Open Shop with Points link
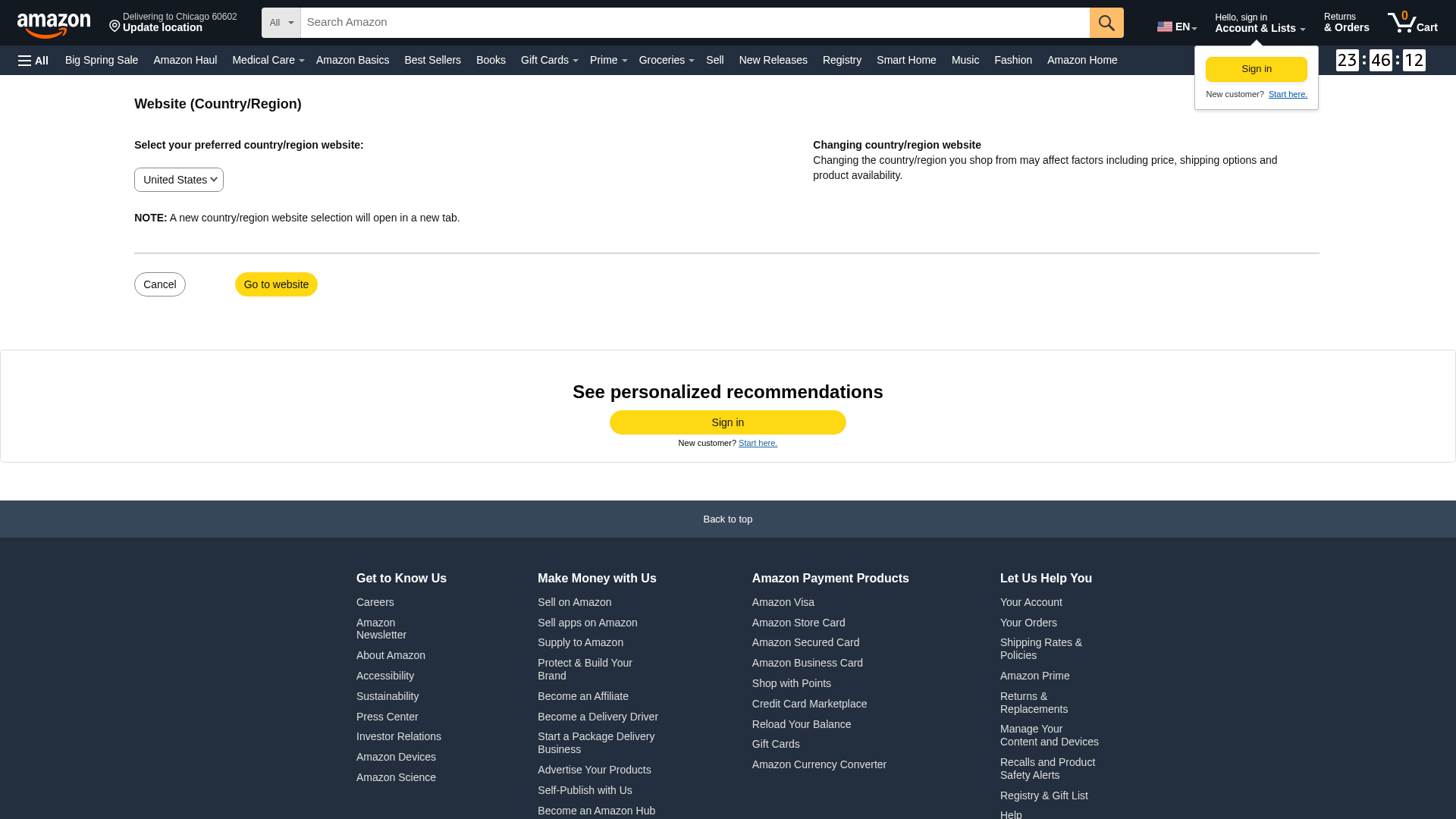This screenshot has height=819, width=1456. [x=792, y=683]
